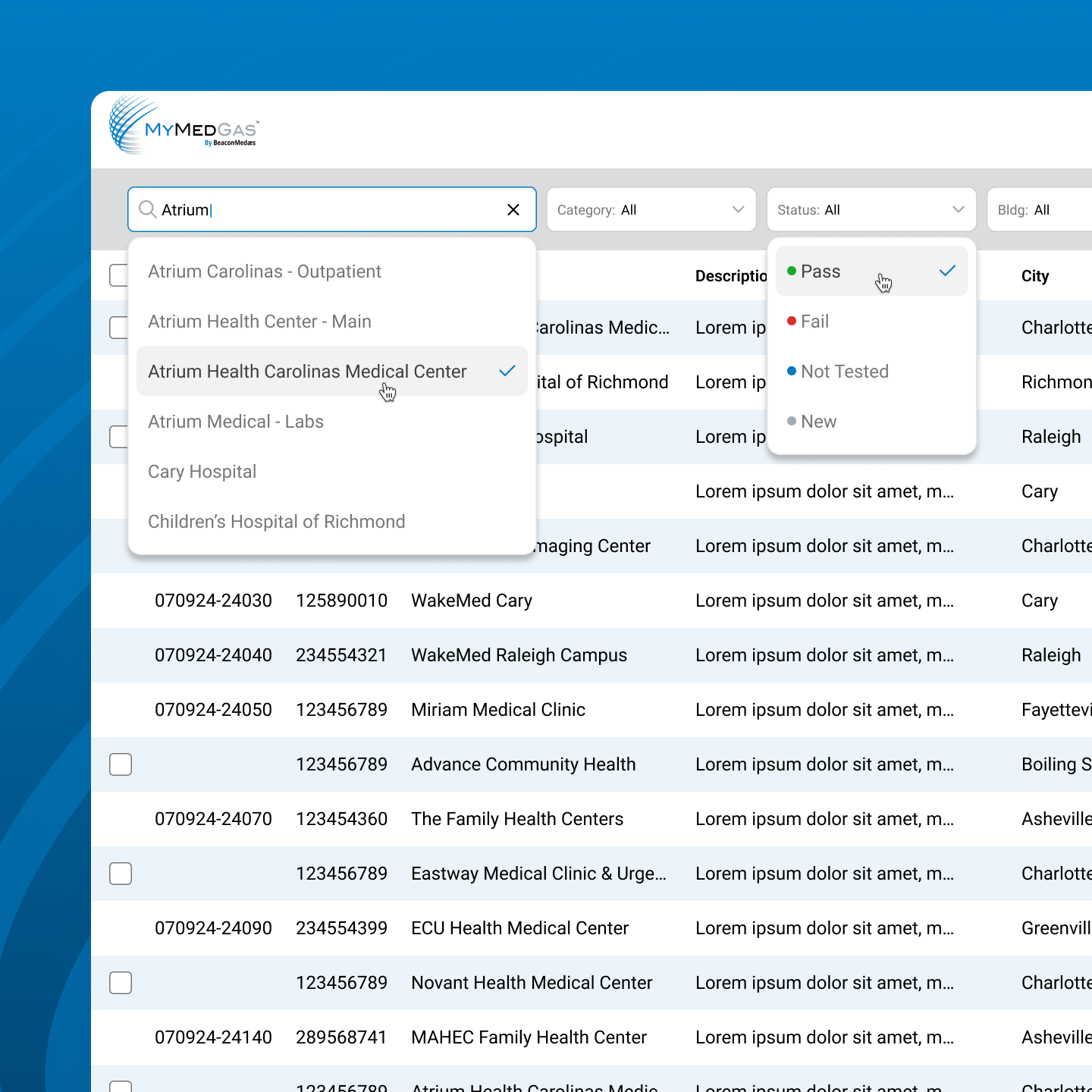Click ID 070924-24030
This screenshot has height=1092, width=1092.
pyautogui.click(x=213, y=601)
